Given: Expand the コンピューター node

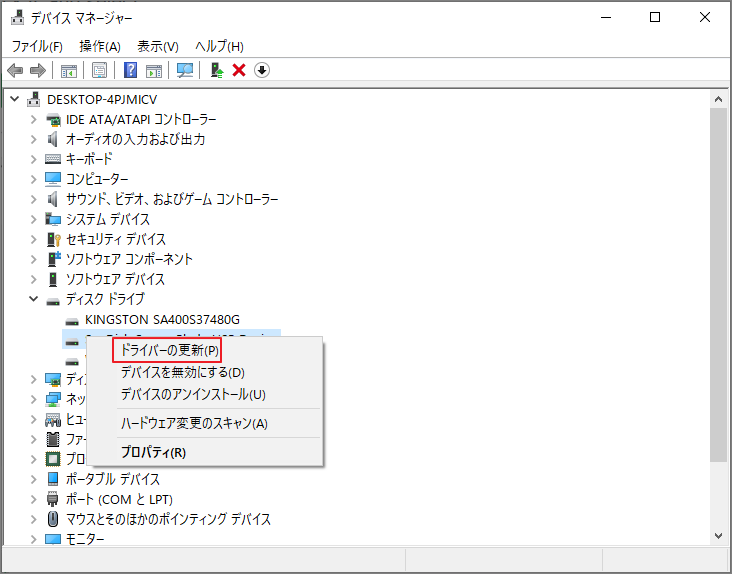Looking at the screenshot, I should 34,179.
